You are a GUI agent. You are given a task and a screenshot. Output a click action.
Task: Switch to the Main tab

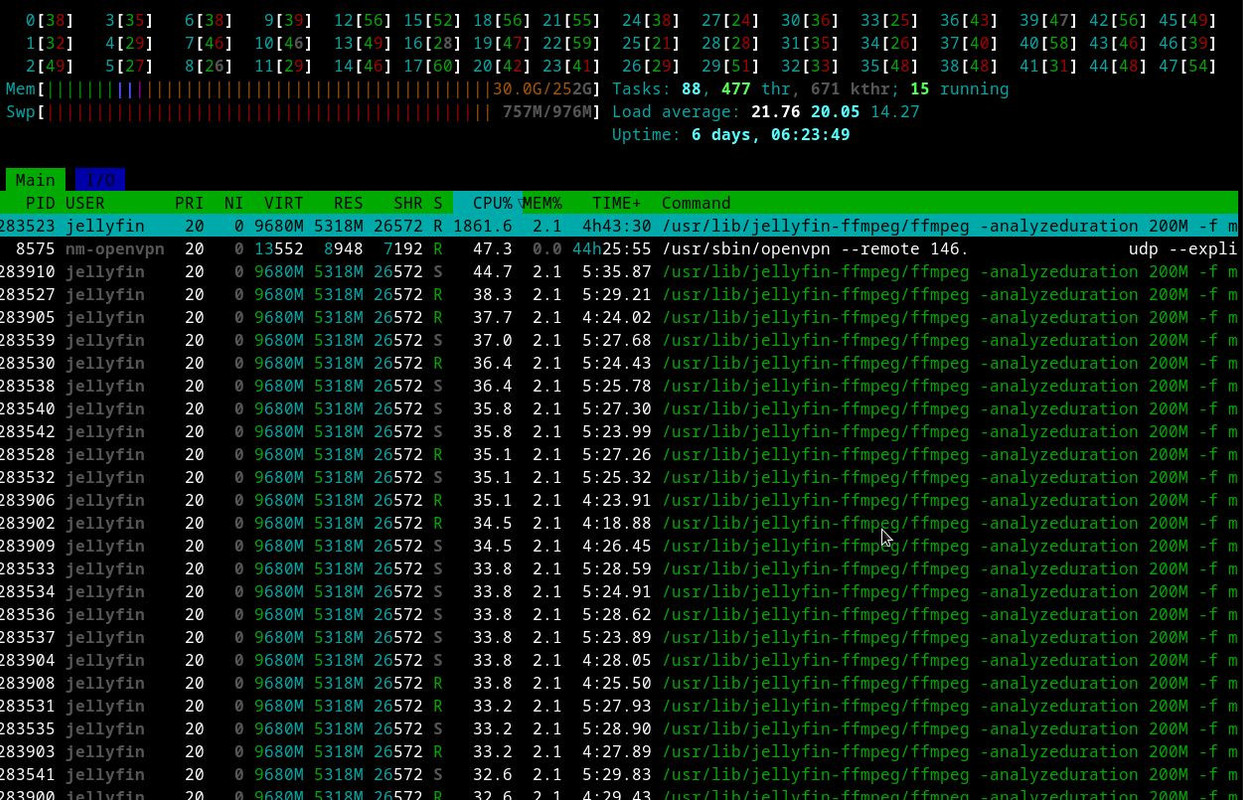point(35,180)
